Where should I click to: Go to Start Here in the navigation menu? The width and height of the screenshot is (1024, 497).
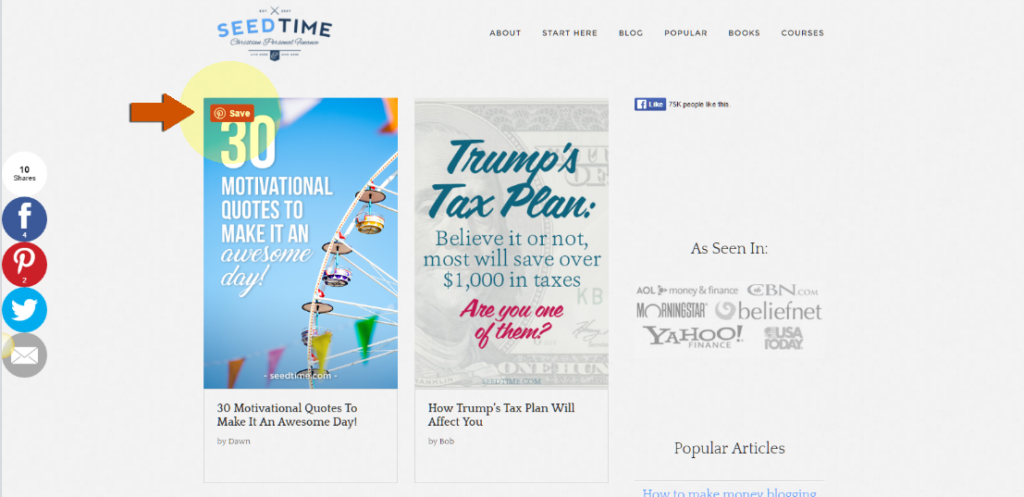569,33
